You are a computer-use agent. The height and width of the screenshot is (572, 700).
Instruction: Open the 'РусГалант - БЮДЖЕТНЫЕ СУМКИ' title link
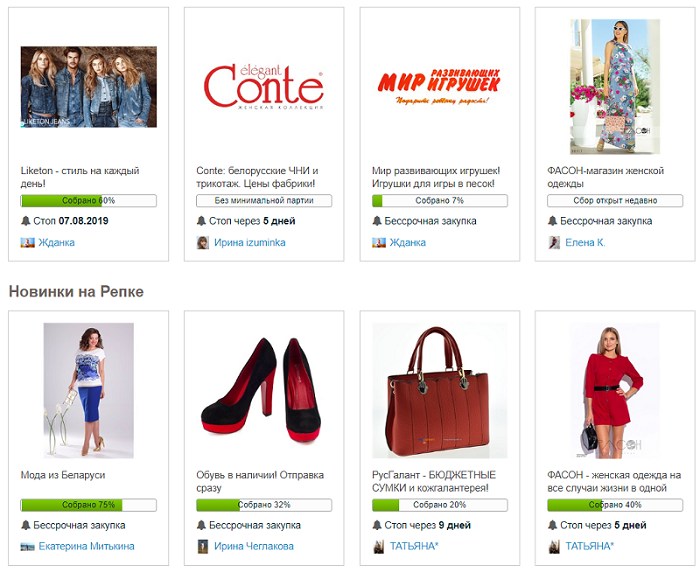[x=433, y=481]
